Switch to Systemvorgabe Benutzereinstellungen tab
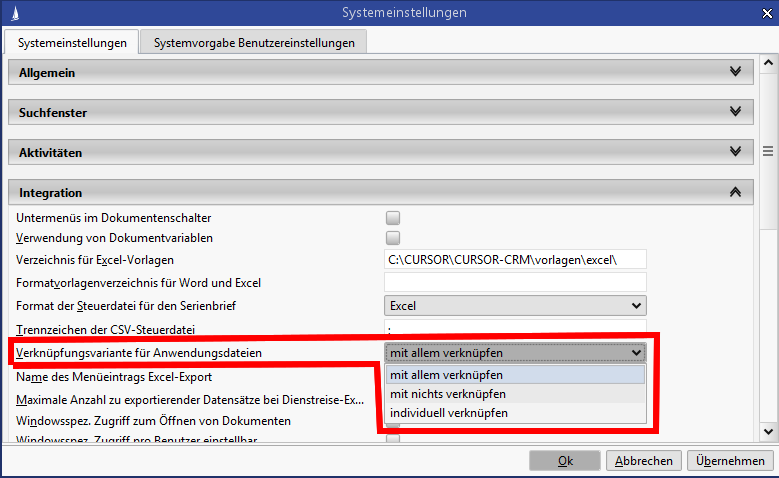The height and width of the screenshot is (478, 779). pyautogui.click(x=253, y=42)
